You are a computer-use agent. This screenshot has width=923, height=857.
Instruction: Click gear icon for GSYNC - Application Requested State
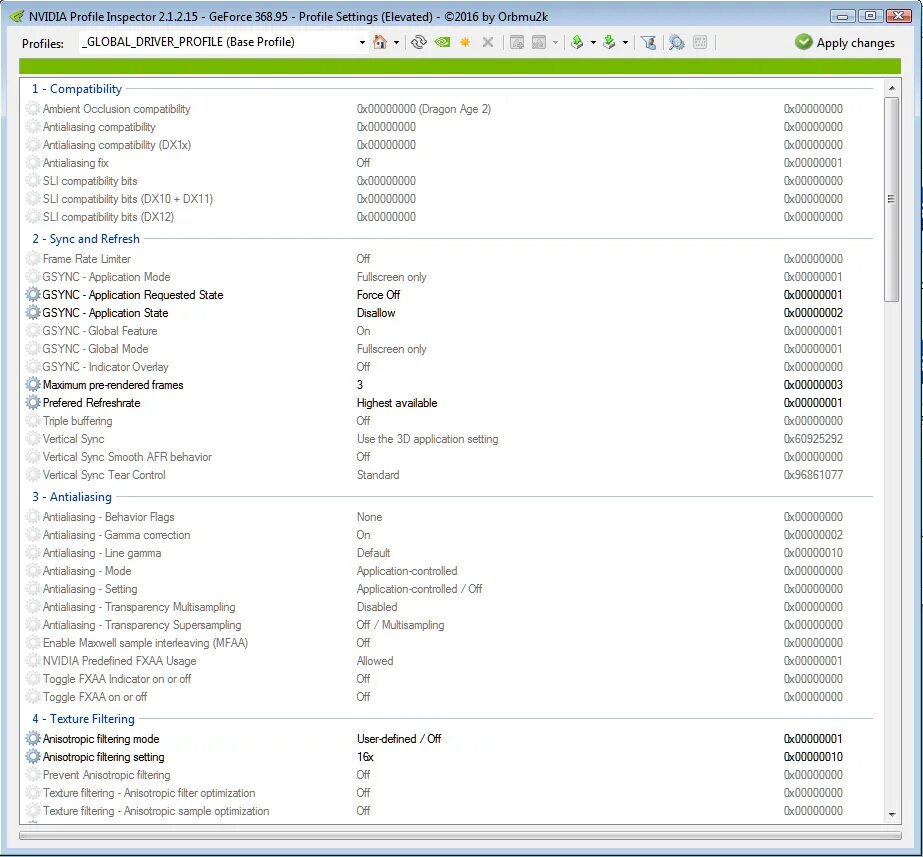[x=33, y=294]
